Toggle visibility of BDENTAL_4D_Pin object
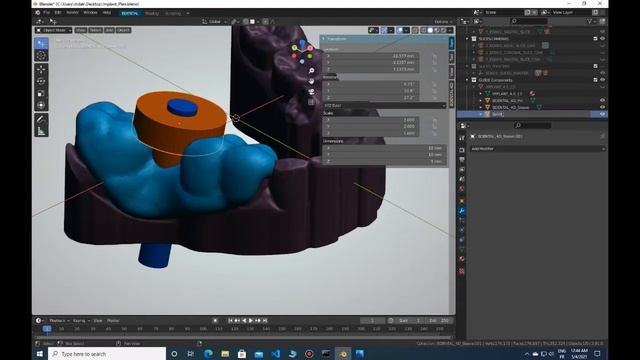 602,100
